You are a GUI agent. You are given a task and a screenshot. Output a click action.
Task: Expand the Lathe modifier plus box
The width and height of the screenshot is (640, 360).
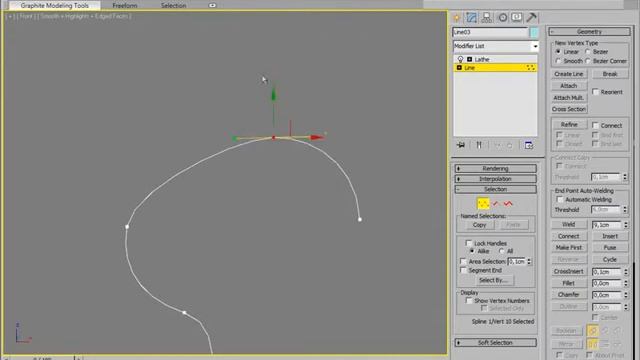(469, 59)
